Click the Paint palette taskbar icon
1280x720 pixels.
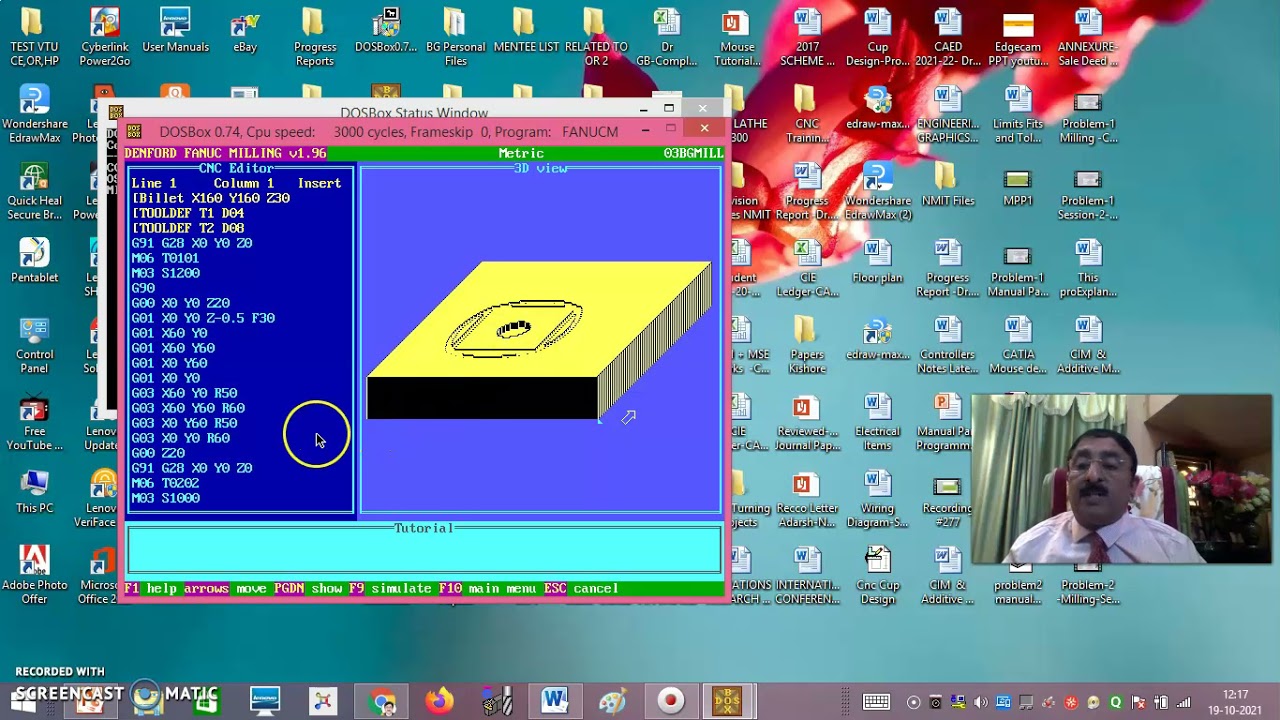pos(612,701)
